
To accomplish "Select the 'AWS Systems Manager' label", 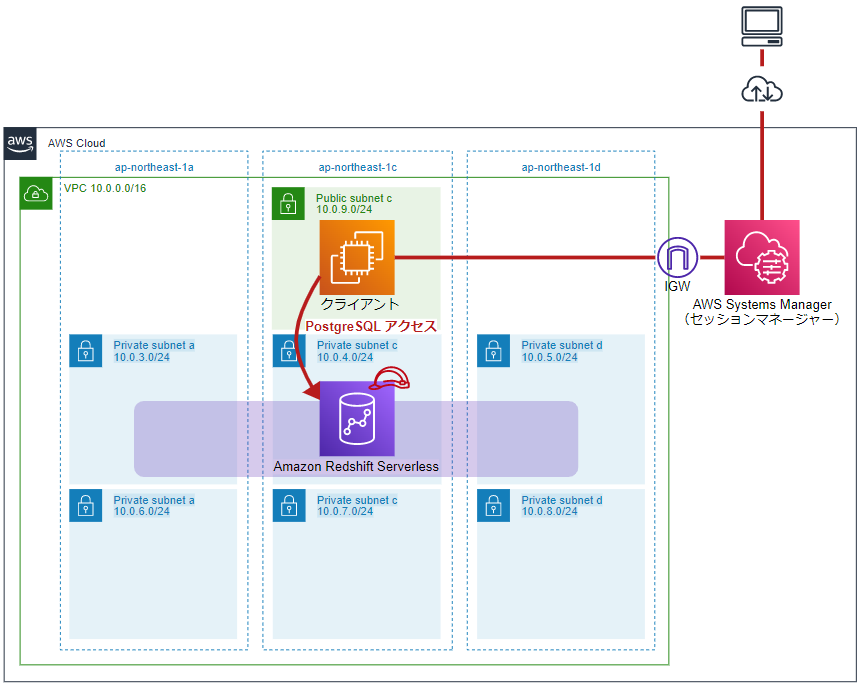I will tap(762, 305).
